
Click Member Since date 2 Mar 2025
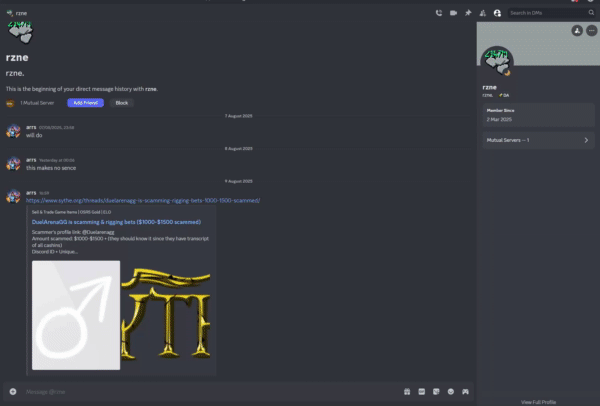tap(499, 119)
